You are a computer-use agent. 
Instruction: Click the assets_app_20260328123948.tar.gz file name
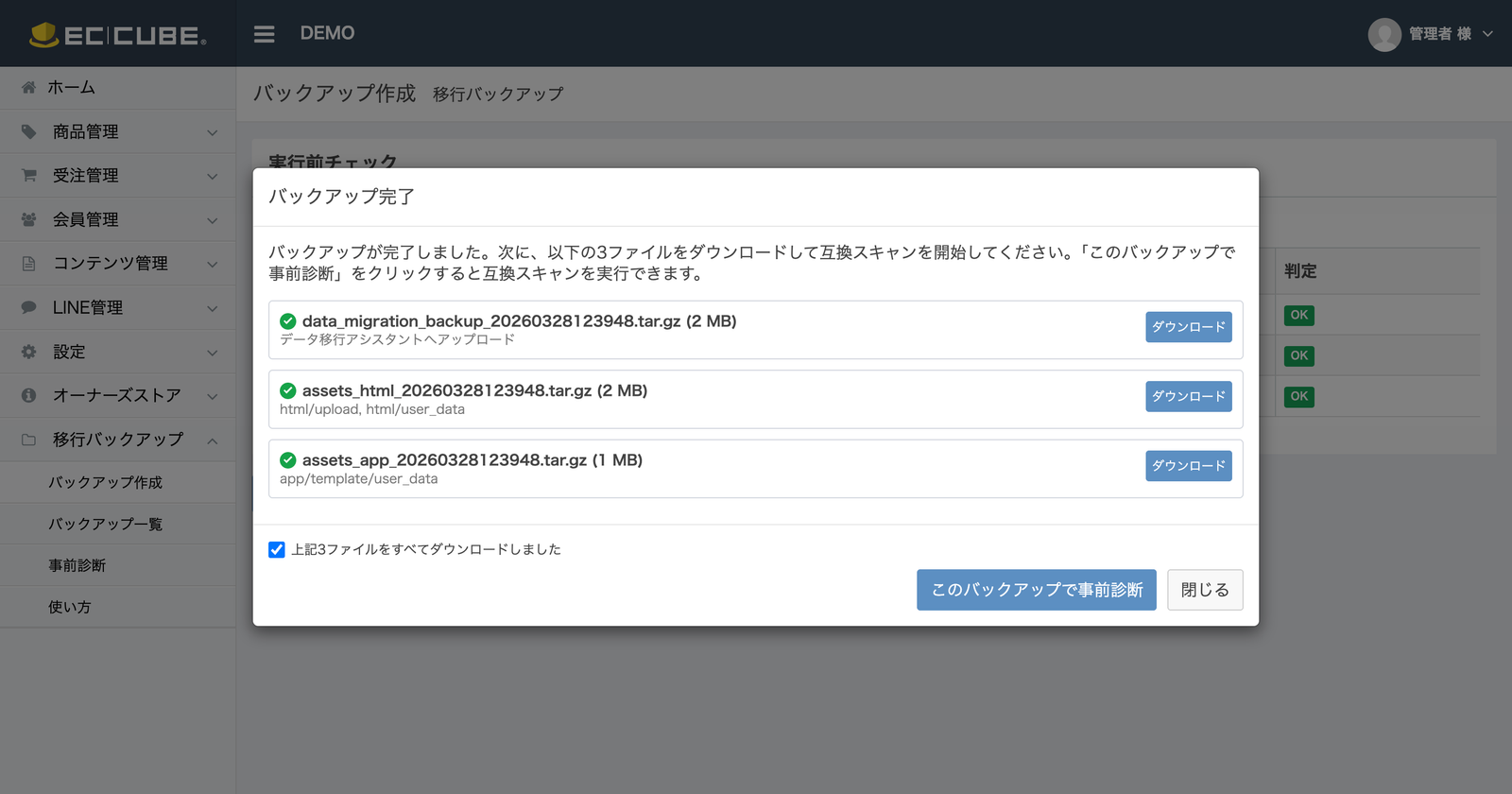pos(444,460)
